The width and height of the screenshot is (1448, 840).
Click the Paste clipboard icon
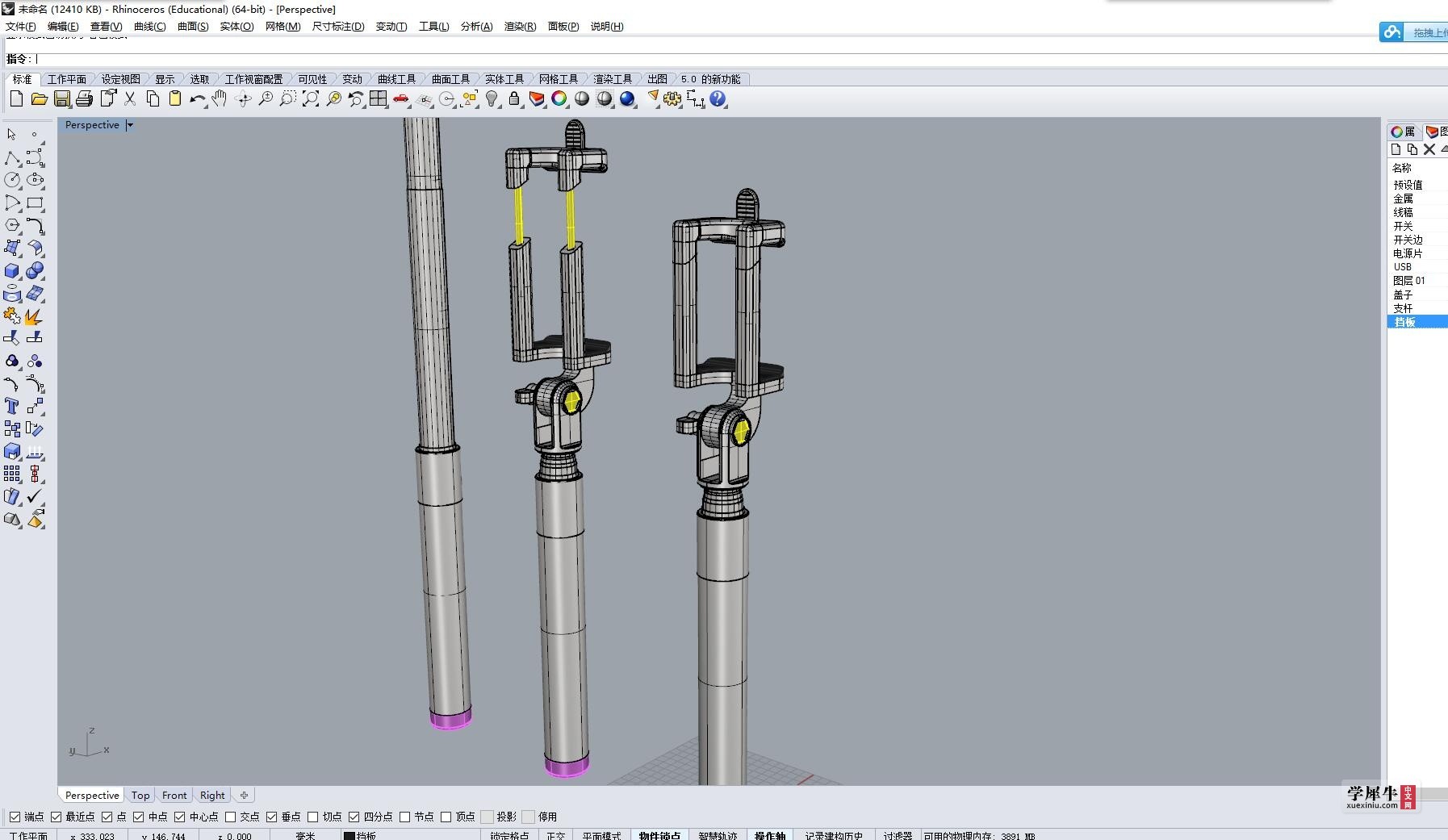coord(175,99)
